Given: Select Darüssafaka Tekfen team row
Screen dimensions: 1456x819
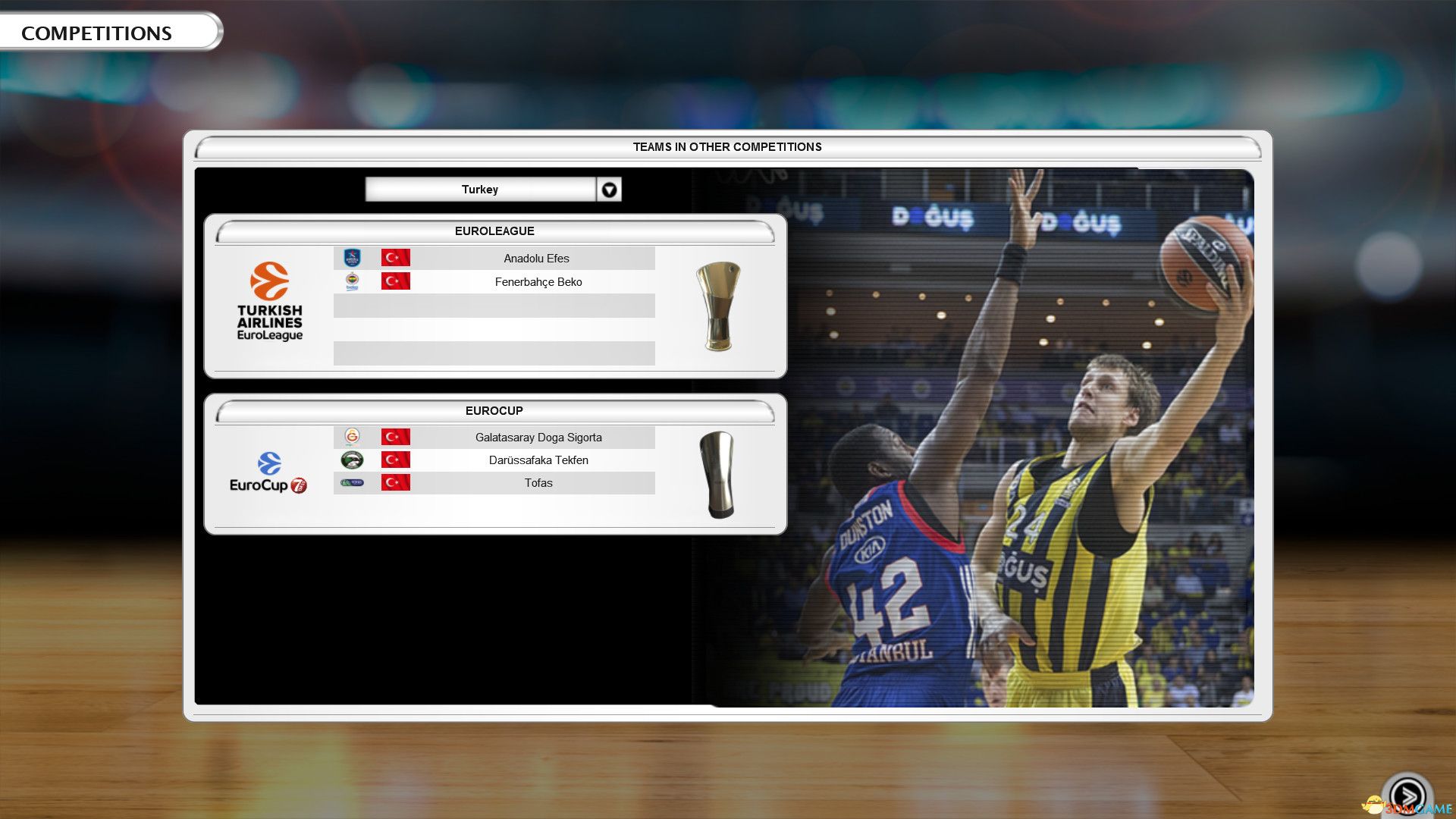Looking at the screenshot, I should point(538,460).
